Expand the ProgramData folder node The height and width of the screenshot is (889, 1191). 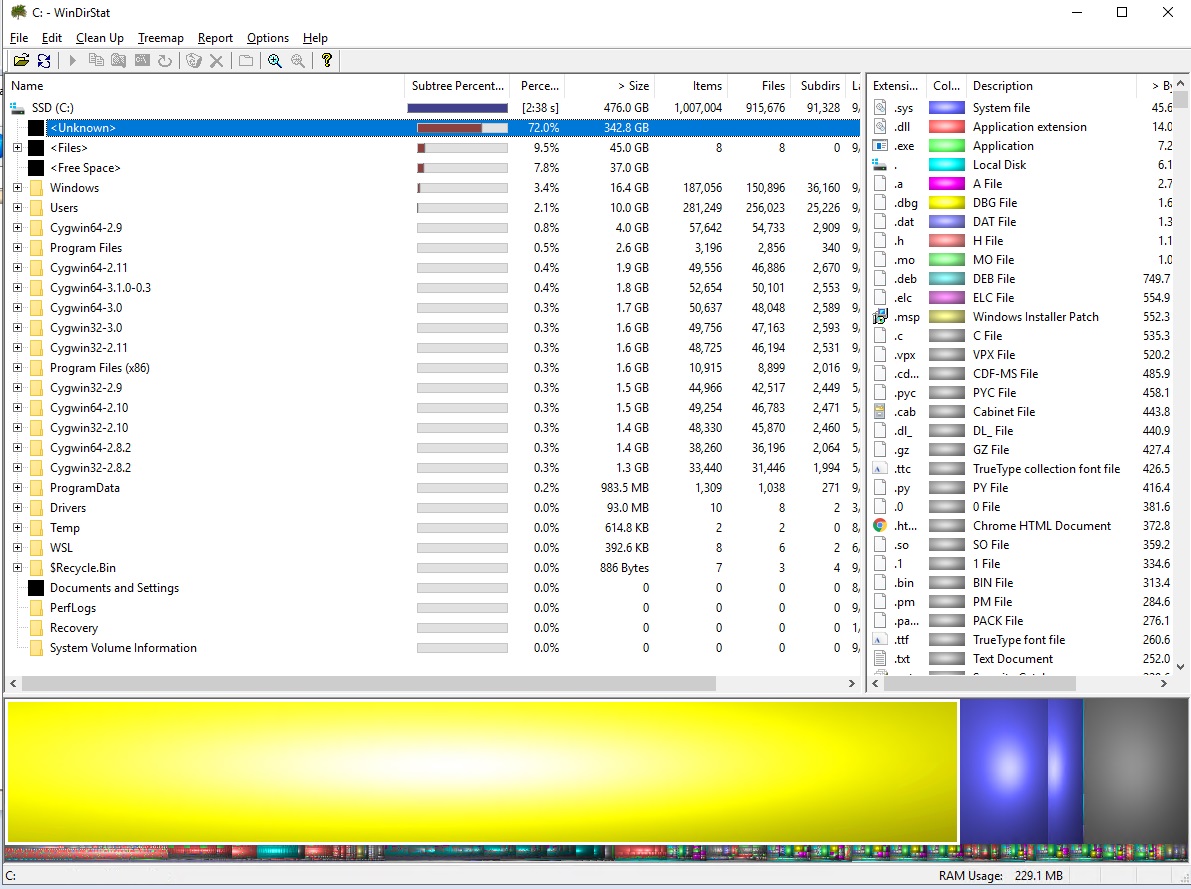coord(17,488)
